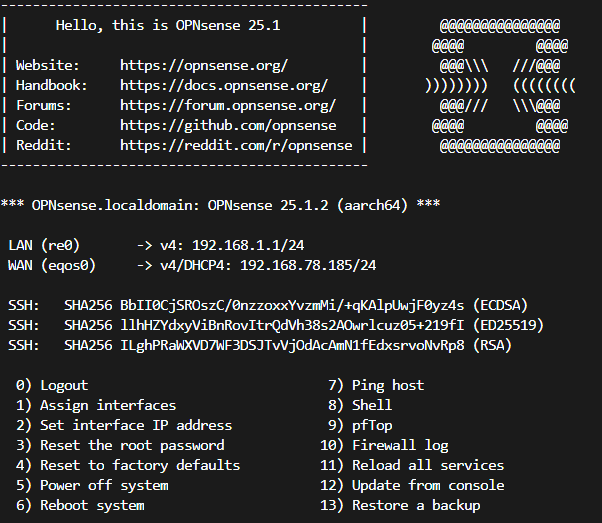Click the WAN address 192.168.78.185/24
602x523 pixels.
308,265
